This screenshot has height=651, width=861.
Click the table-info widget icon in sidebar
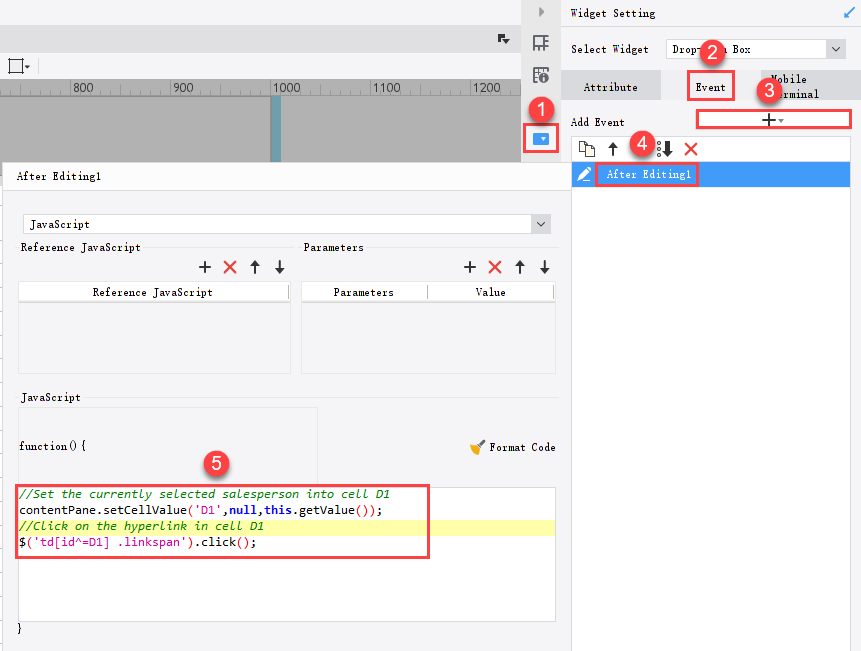click(541, 75)
